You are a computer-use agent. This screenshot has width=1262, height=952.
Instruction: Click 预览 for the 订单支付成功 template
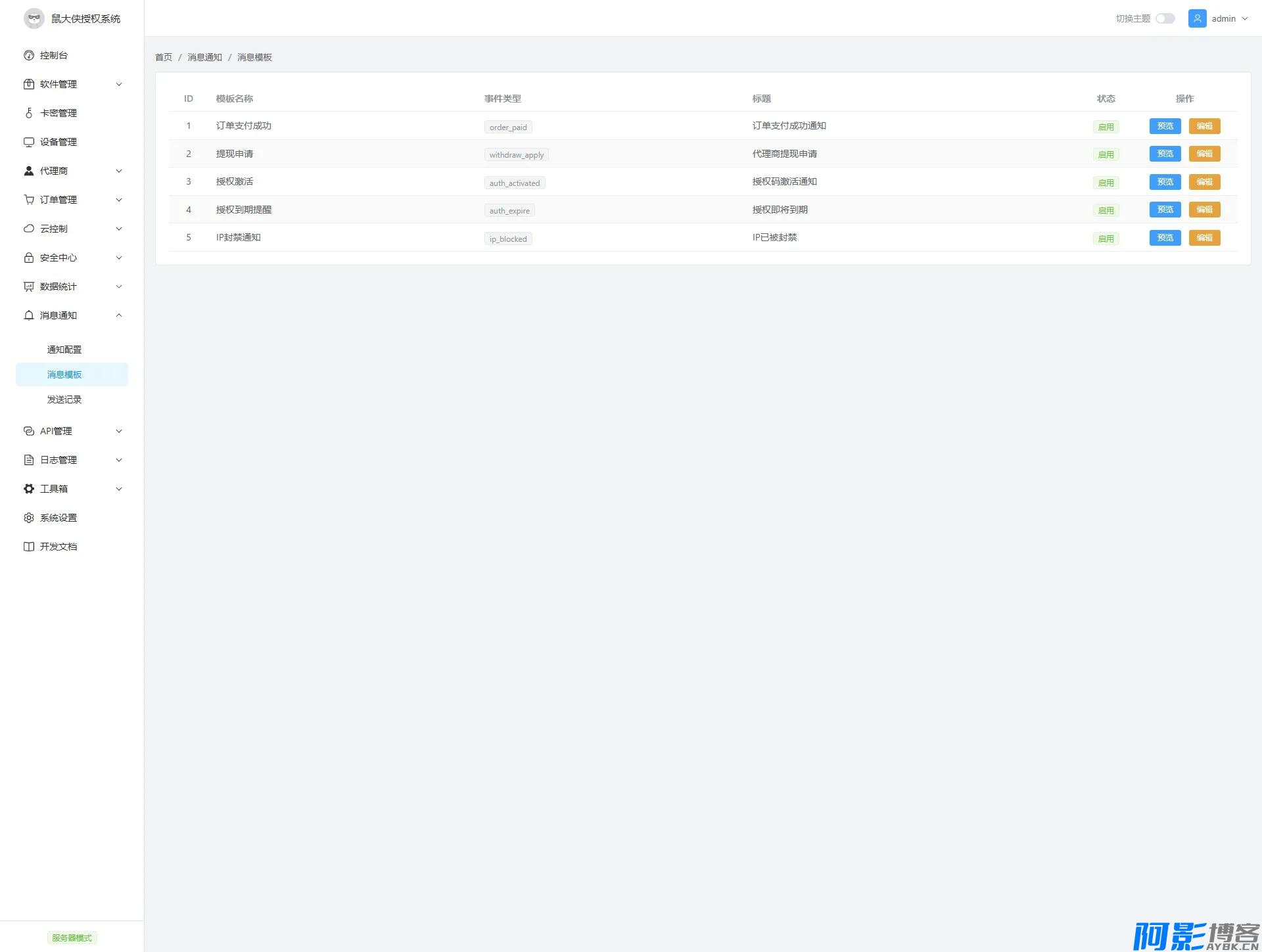(1165, 126)
